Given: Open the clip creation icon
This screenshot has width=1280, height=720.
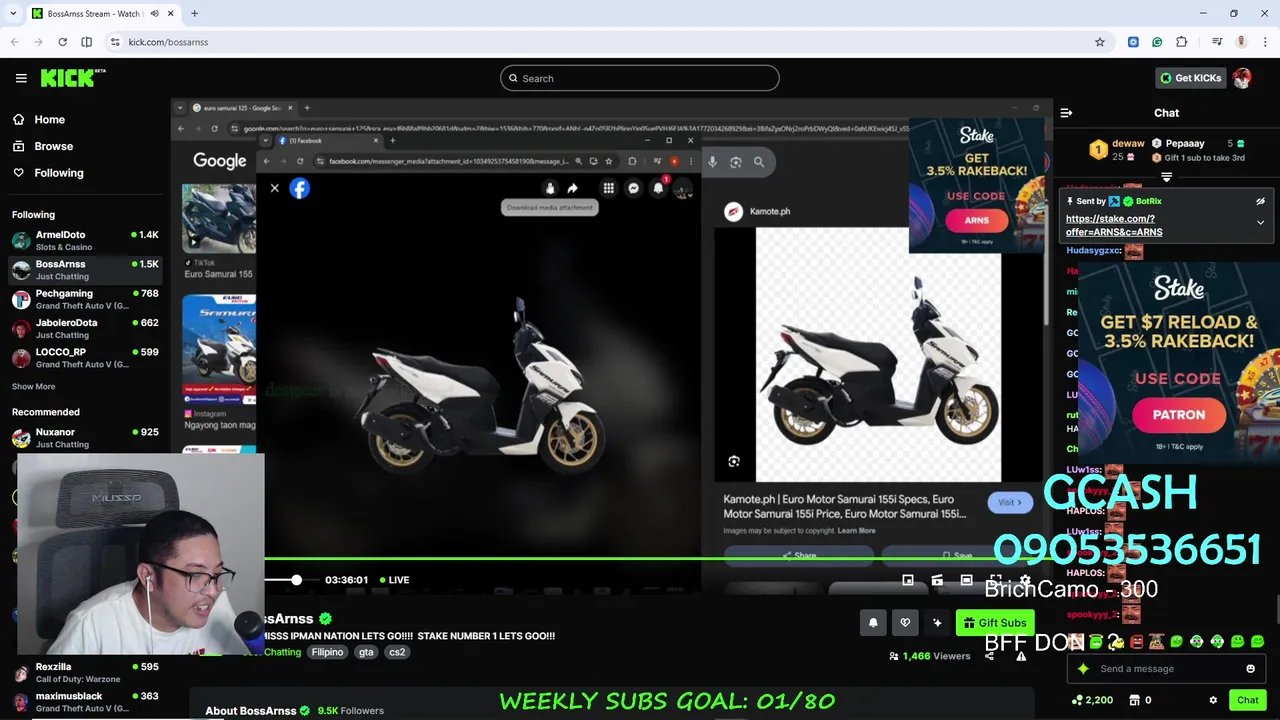Looking at the screenshot, I should coord(937,580).
